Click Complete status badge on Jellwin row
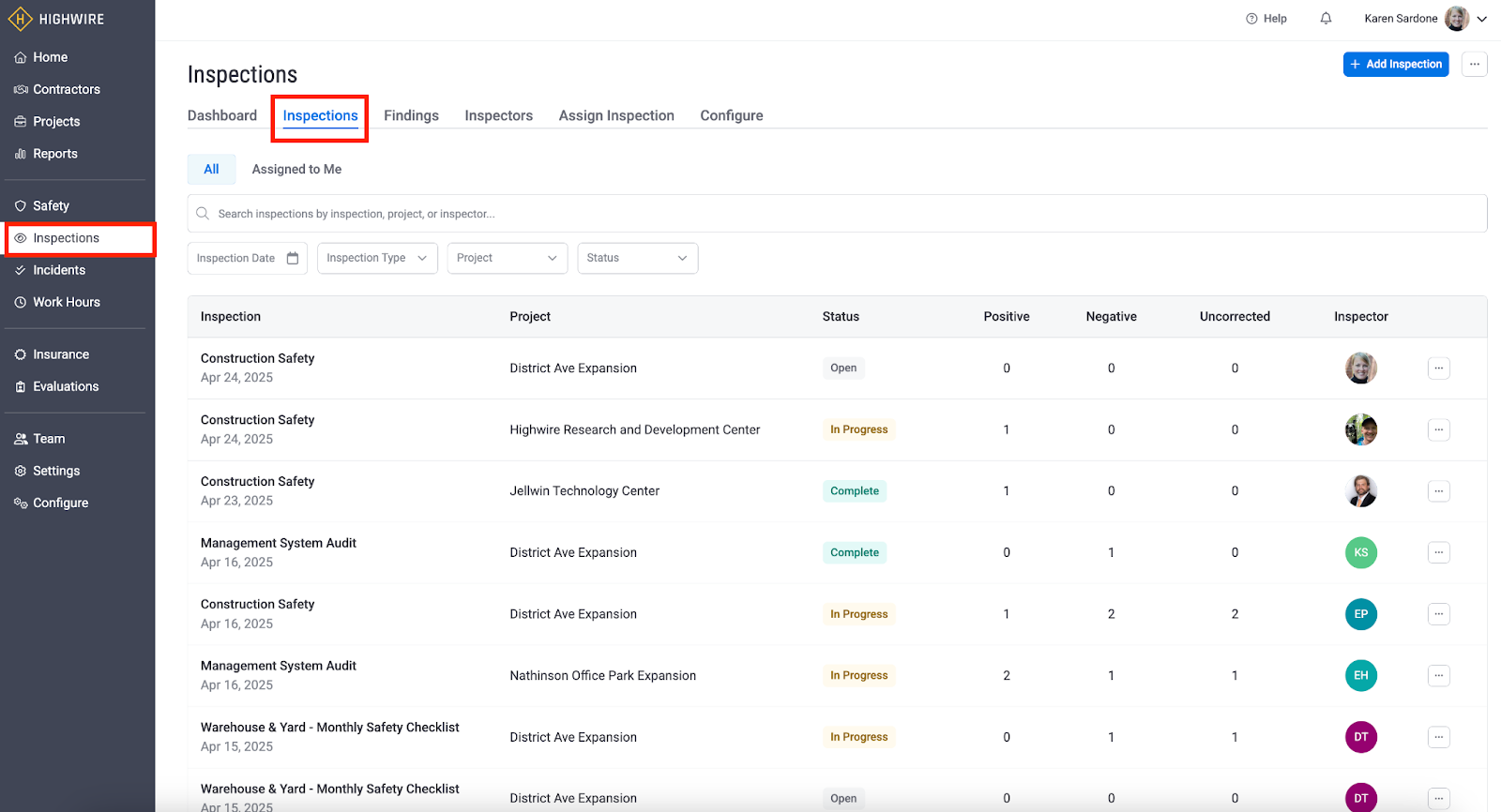Screen dimensions: 1501x812 pos(855,491)
